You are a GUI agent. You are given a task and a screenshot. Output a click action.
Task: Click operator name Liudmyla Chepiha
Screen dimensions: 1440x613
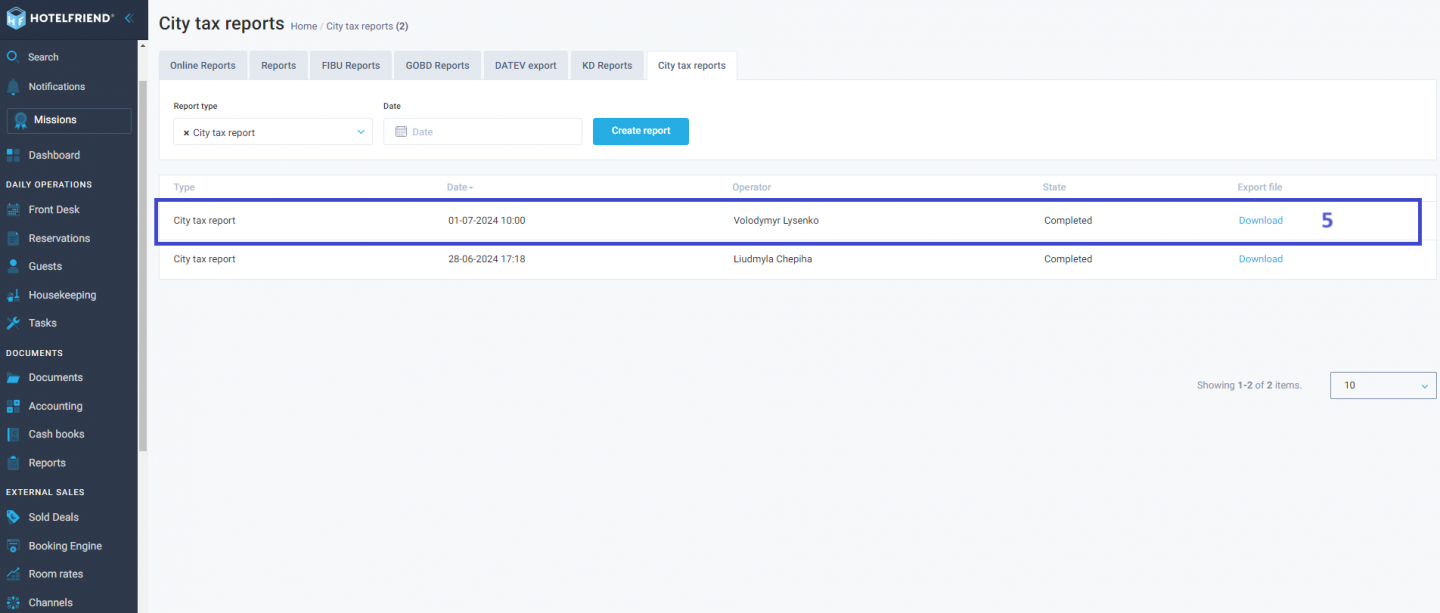click(x=774, y=259)
